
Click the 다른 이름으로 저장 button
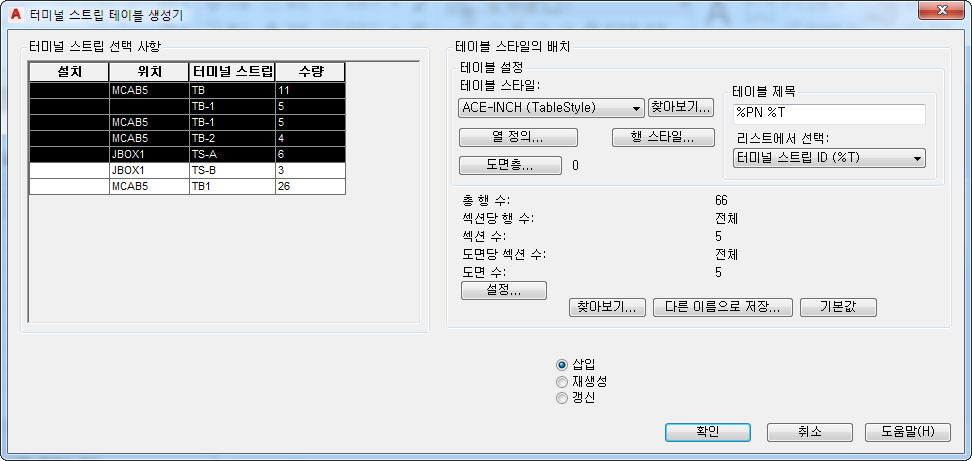coord(723,307)
